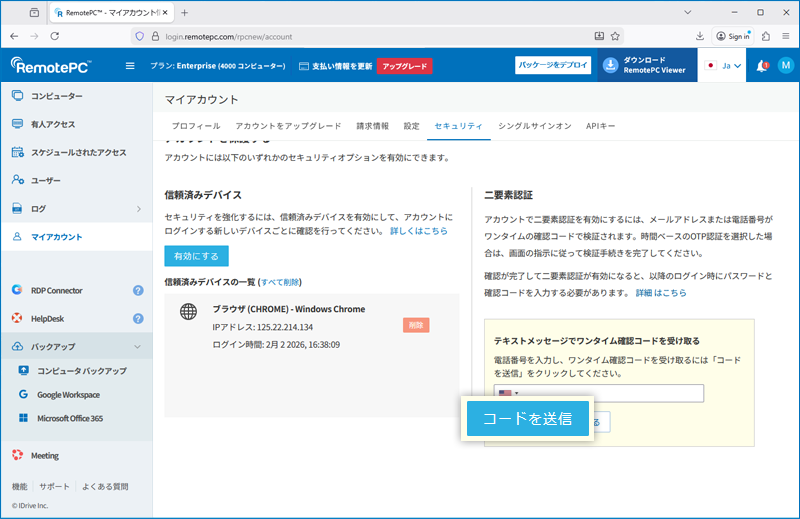Switch to the シングルサインオン tab
The height and width of the screenshot is (519, 800).
[535, 126]
